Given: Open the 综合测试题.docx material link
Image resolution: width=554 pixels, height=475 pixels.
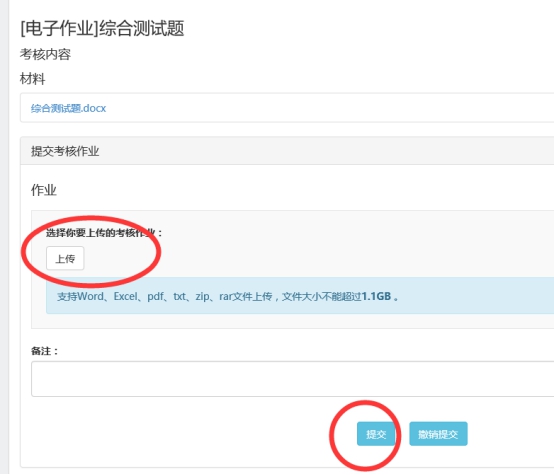Looking at the screenshot, I should (x=68, y=108).
